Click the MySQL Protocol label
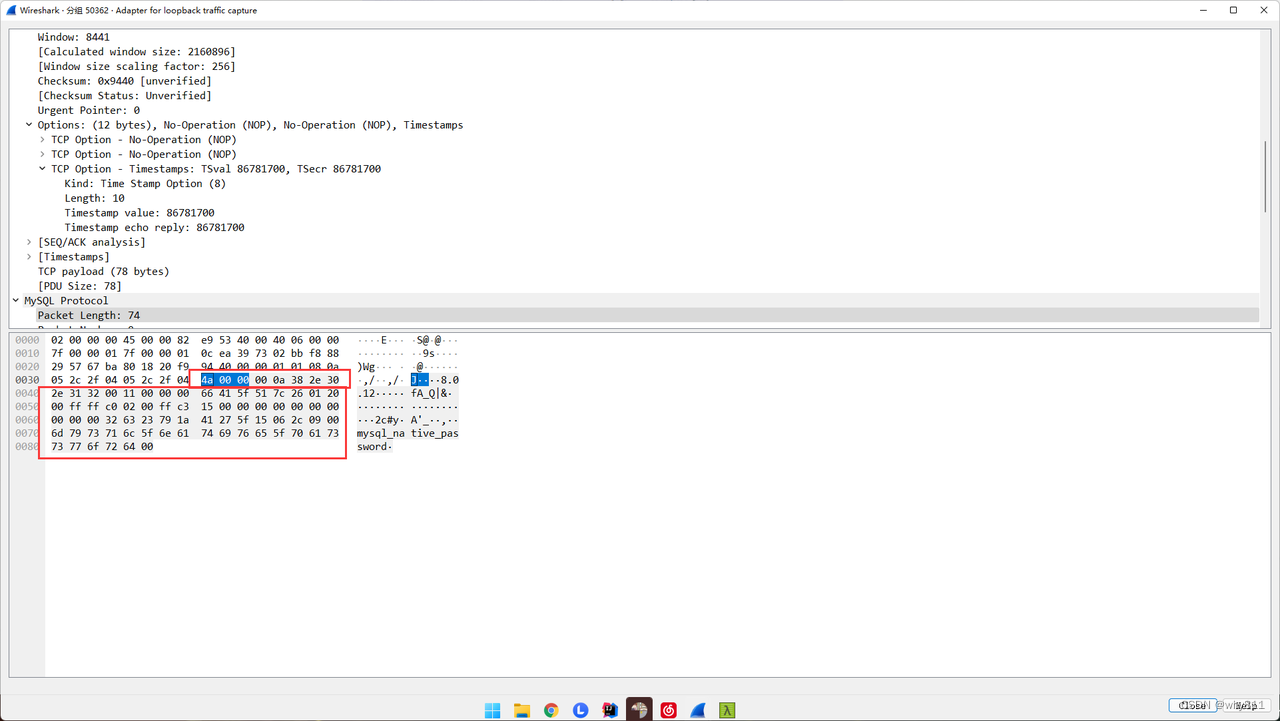The image size is (1280, 721). point(66,301)
